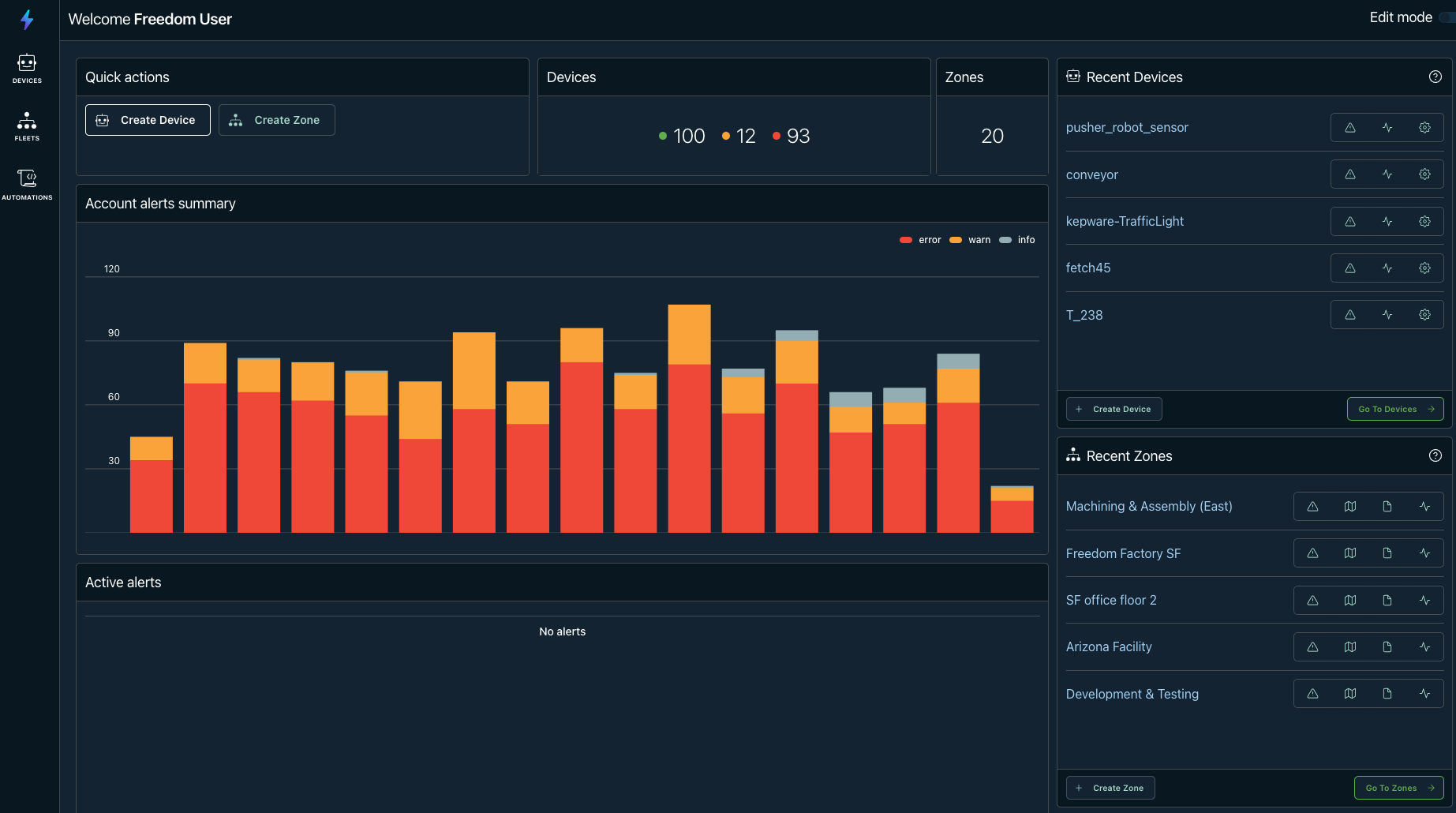The height and width of the screenshot is (813, 1456).
Task: Click the red 93 devices count
Action: point(792,136)
